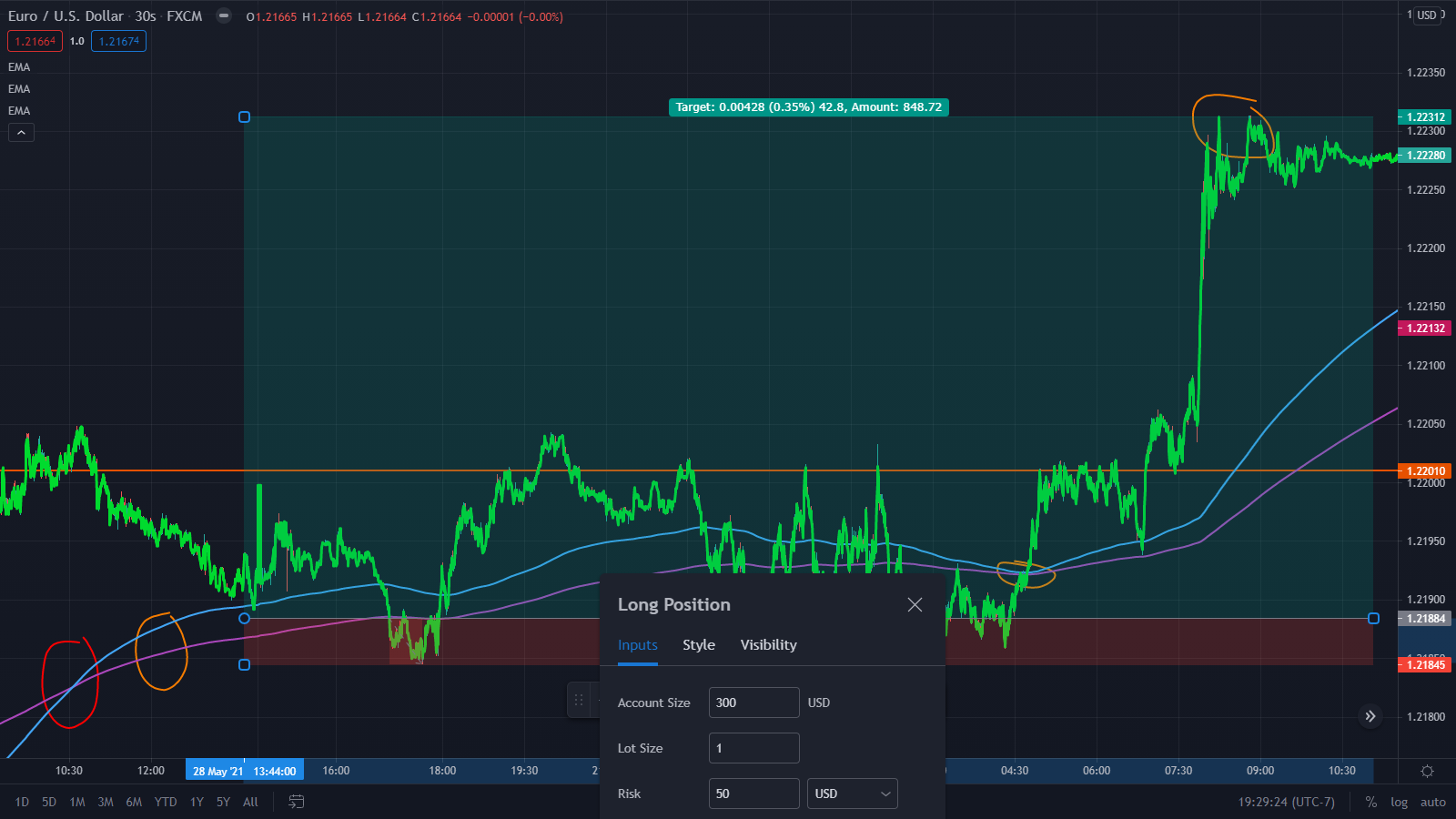The image size is (1456, 819).
Task: Close the Long Position dialog
Action: tap(915, 604)
